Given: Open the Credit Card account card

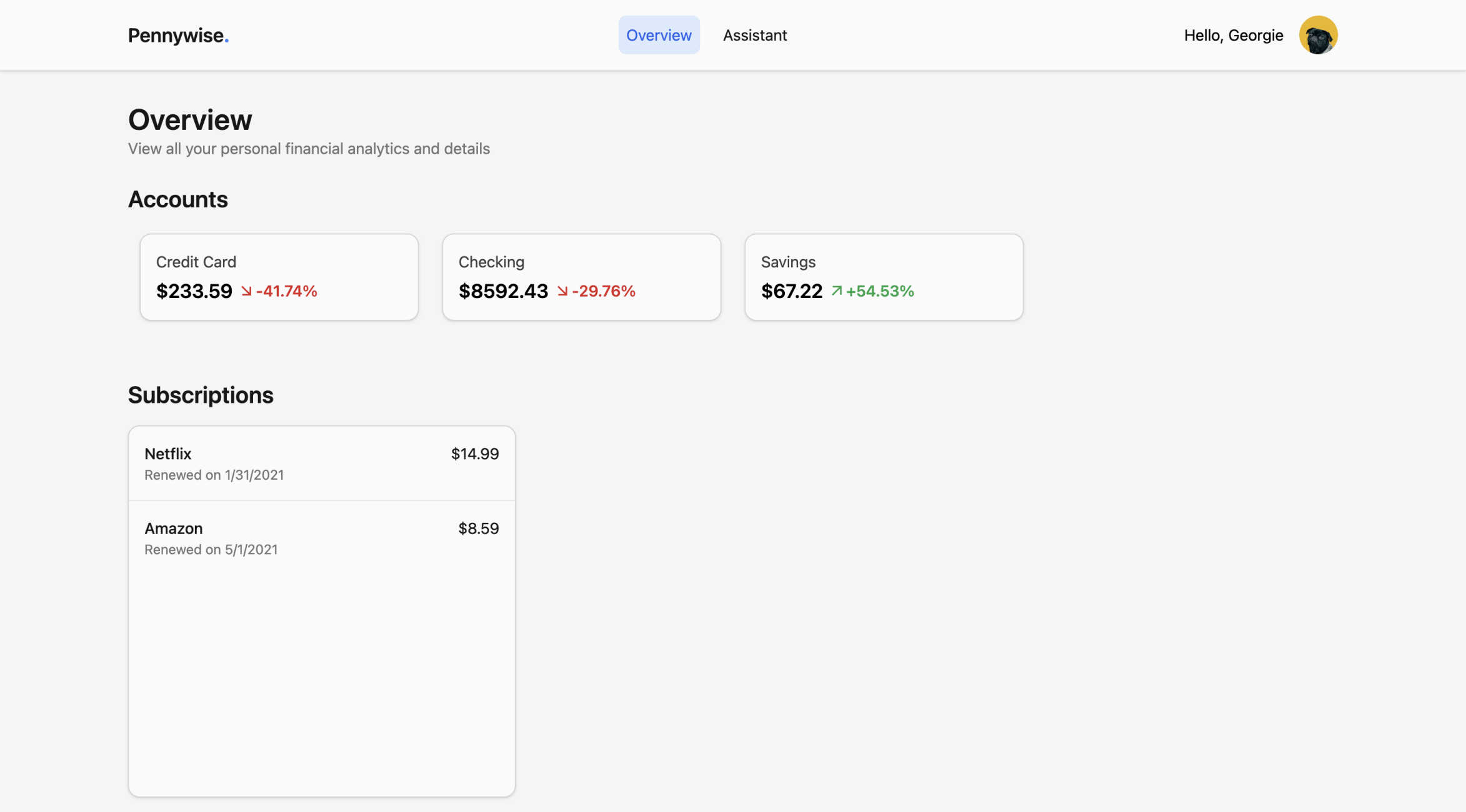Looking at the screenshot, I should pyautogui.click(x=279, y=277).
